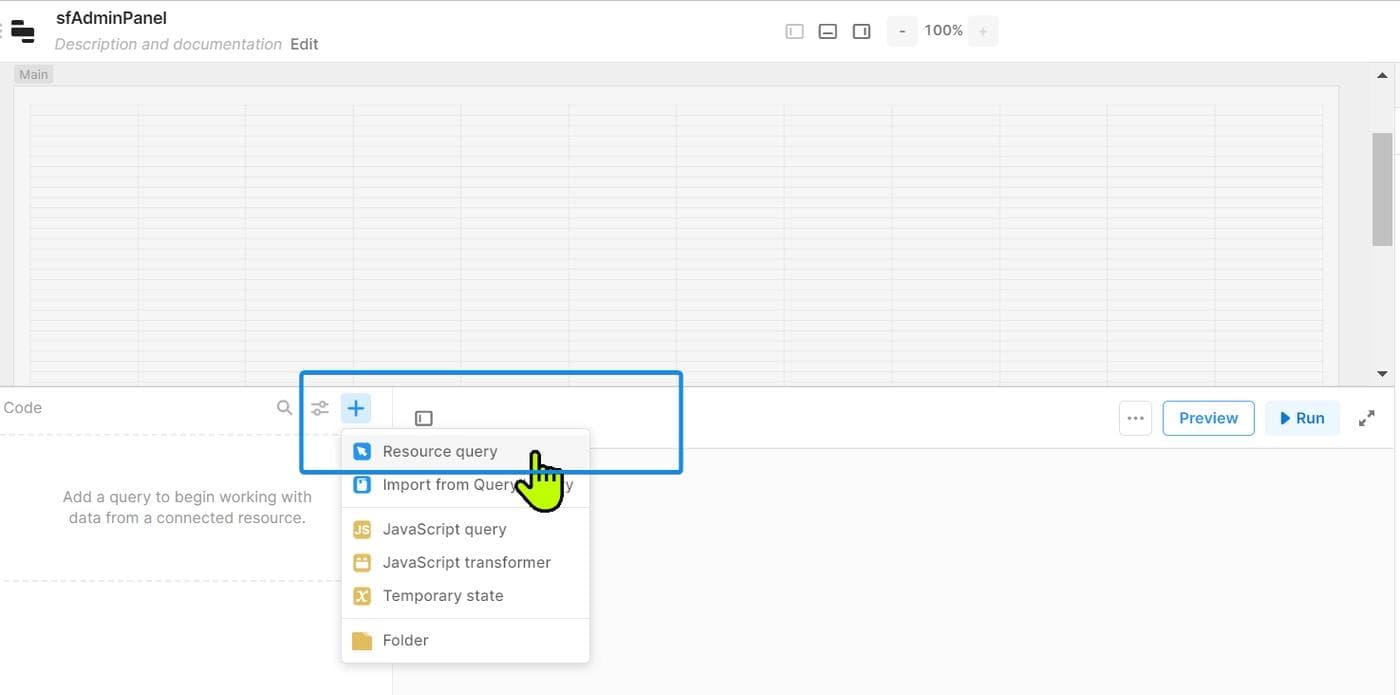Open the three-dot more options menu
Viewport: 1400px width, 695px height.
point(1135,418)
